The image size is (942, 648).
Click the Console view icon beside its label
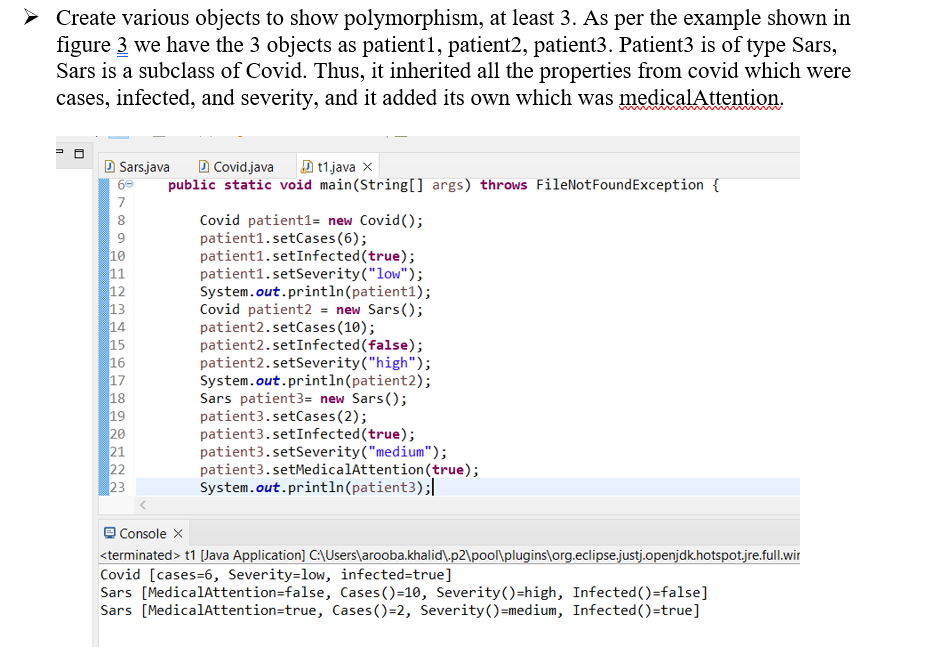pyautogui.click(x=110, y=533)
